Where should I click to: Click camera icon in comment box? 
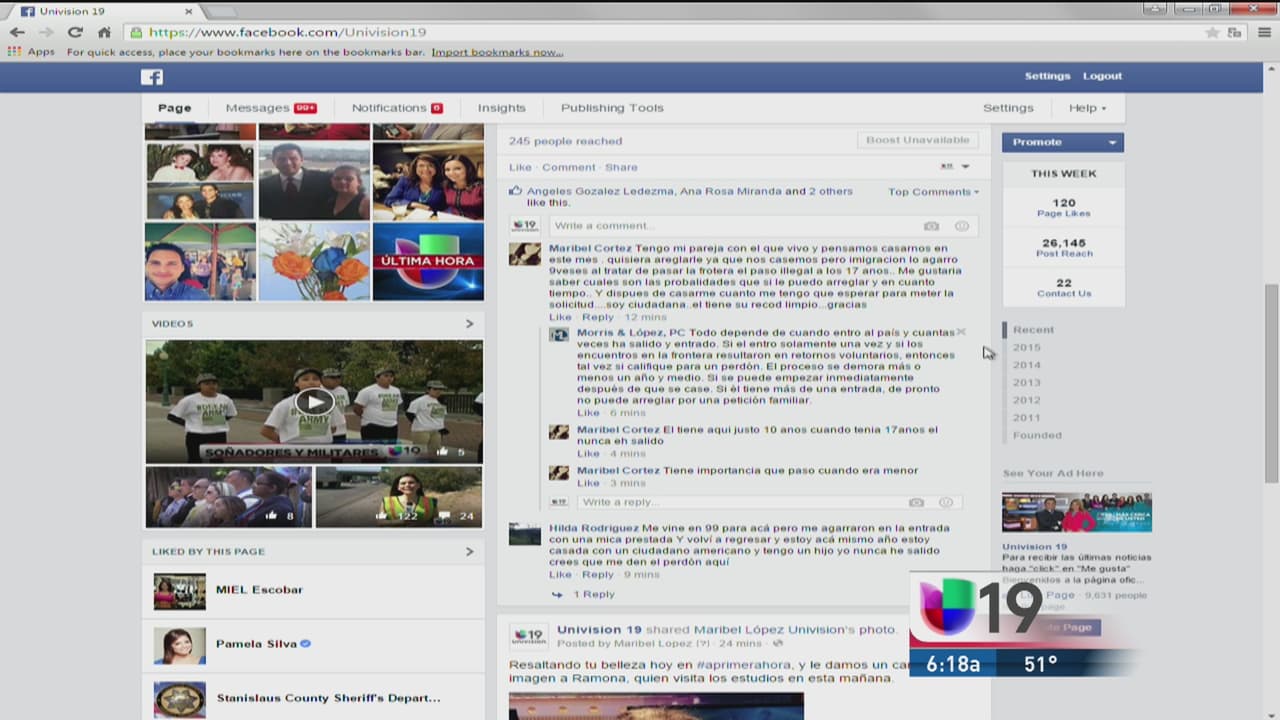(931, 226)
